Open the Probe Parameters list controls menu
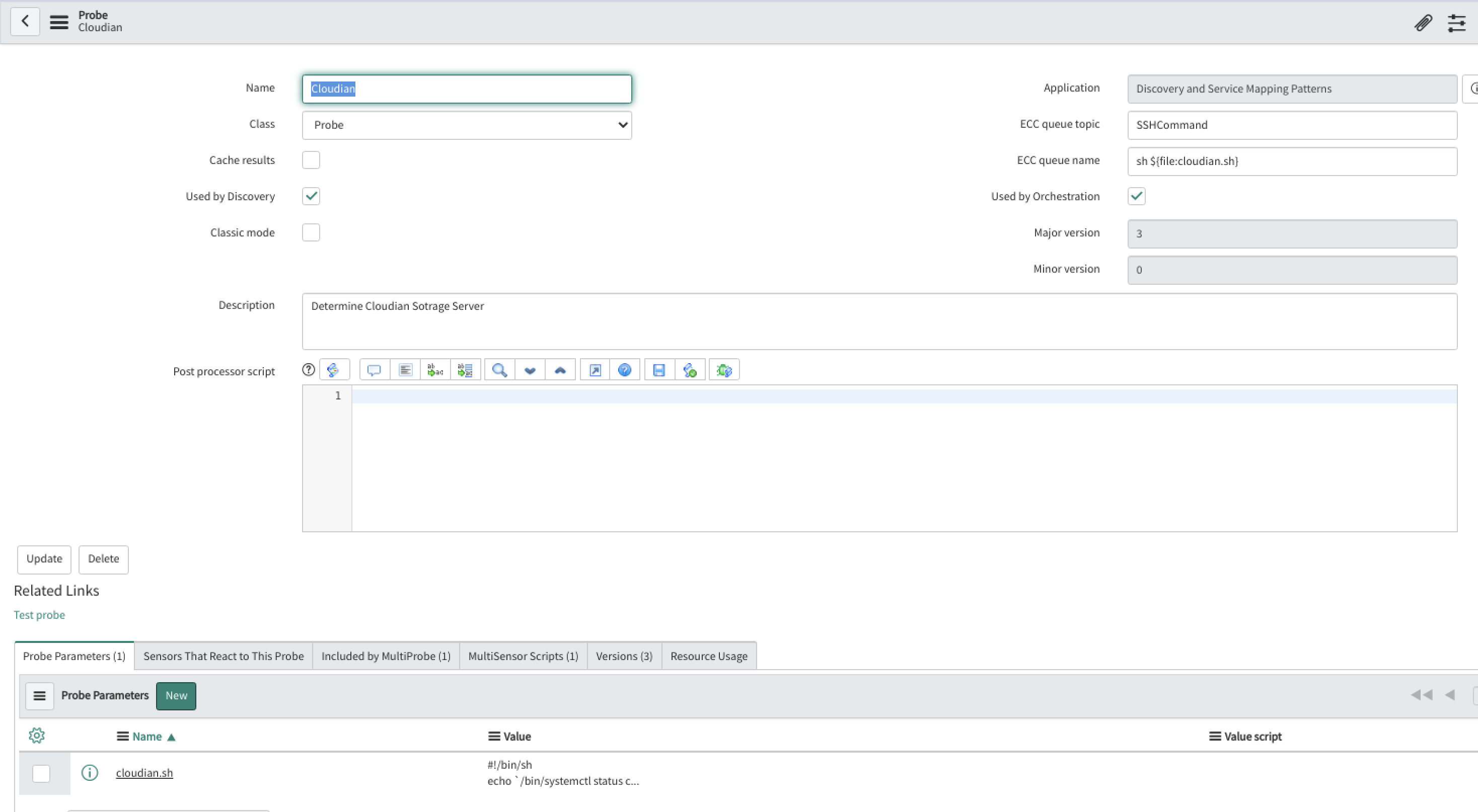Image resolution: width=1478 pixels, height=812 pixels. coord(40,696)
